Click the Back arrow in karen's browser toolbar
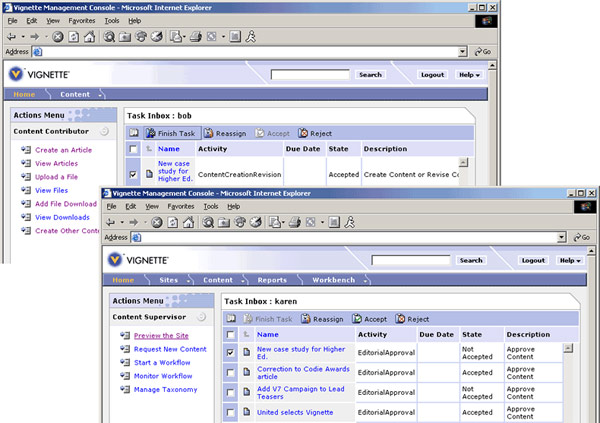Image resolution: width=600 pixels, height=423 pixels. point(110,222)
